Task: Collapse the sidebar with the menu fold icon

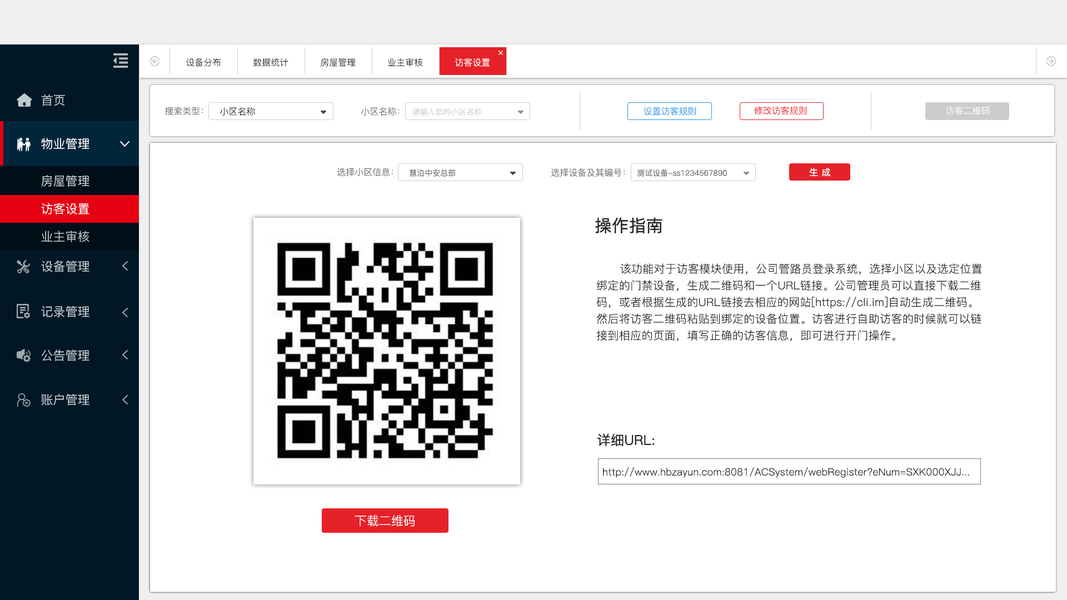Action: click(120, 61)
